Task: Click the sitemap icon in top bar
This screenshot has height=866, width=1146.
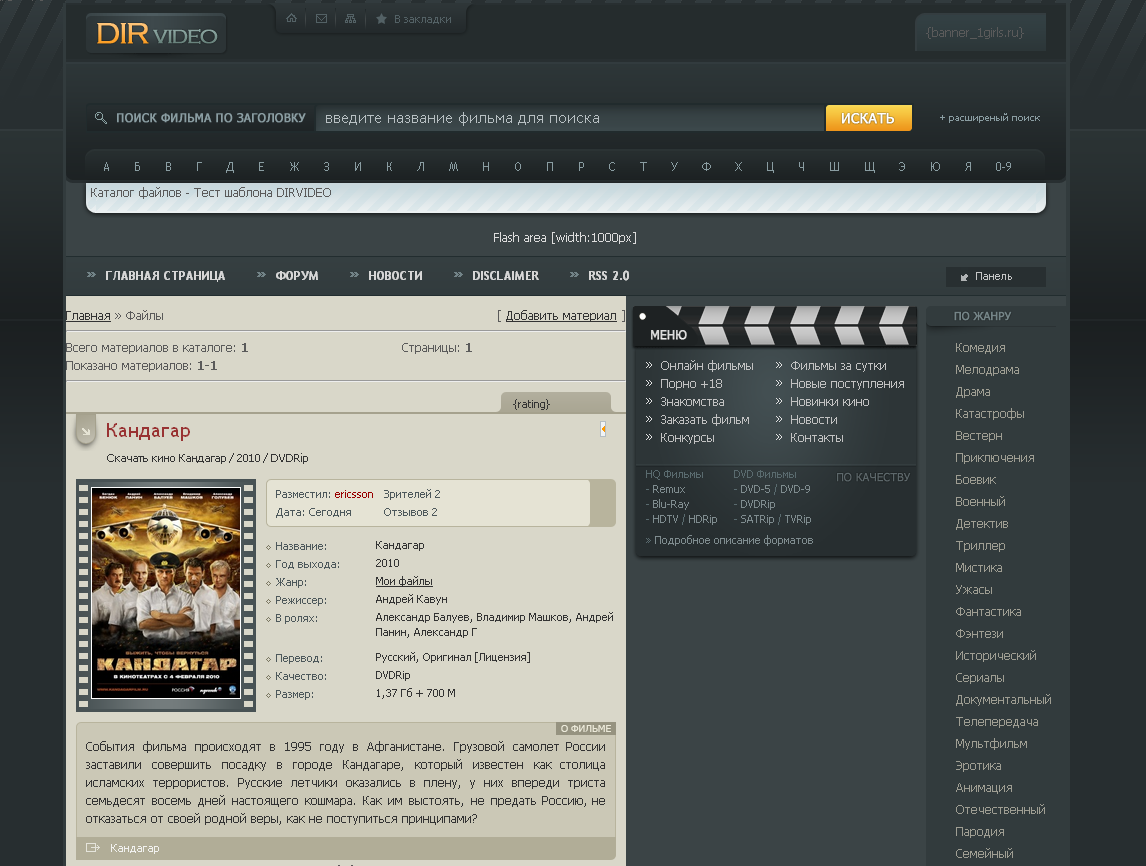Action: click(x=350, y=19)
